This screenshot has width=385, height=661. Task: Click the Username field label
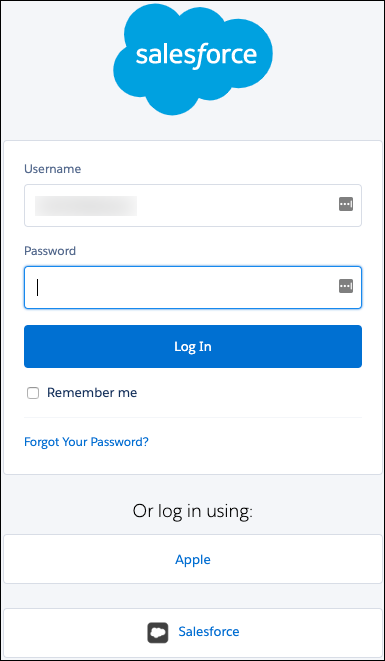52,169
